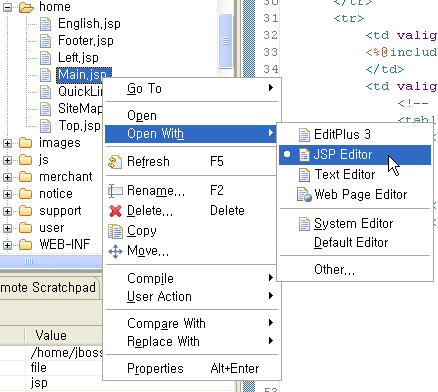Click the JSP Editor icon
The height and width of the screenshot is (392, 438).
pos(304,155)
